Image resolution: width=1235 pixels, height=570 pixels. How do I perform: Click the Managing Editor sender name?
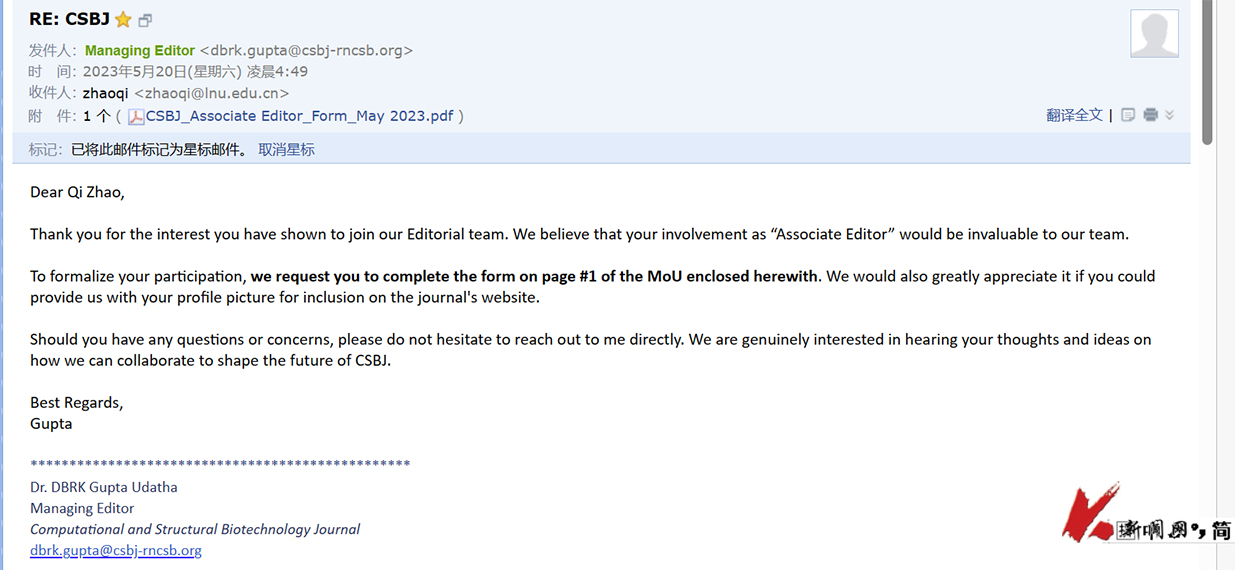click(139, 50)
